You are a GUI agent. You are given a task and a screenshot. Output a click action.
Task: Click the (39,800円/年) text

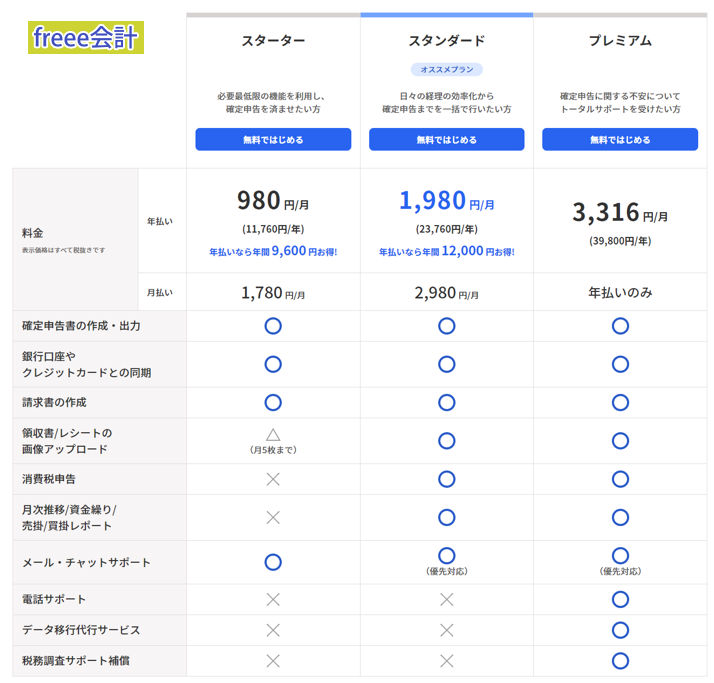click(620, 241)
